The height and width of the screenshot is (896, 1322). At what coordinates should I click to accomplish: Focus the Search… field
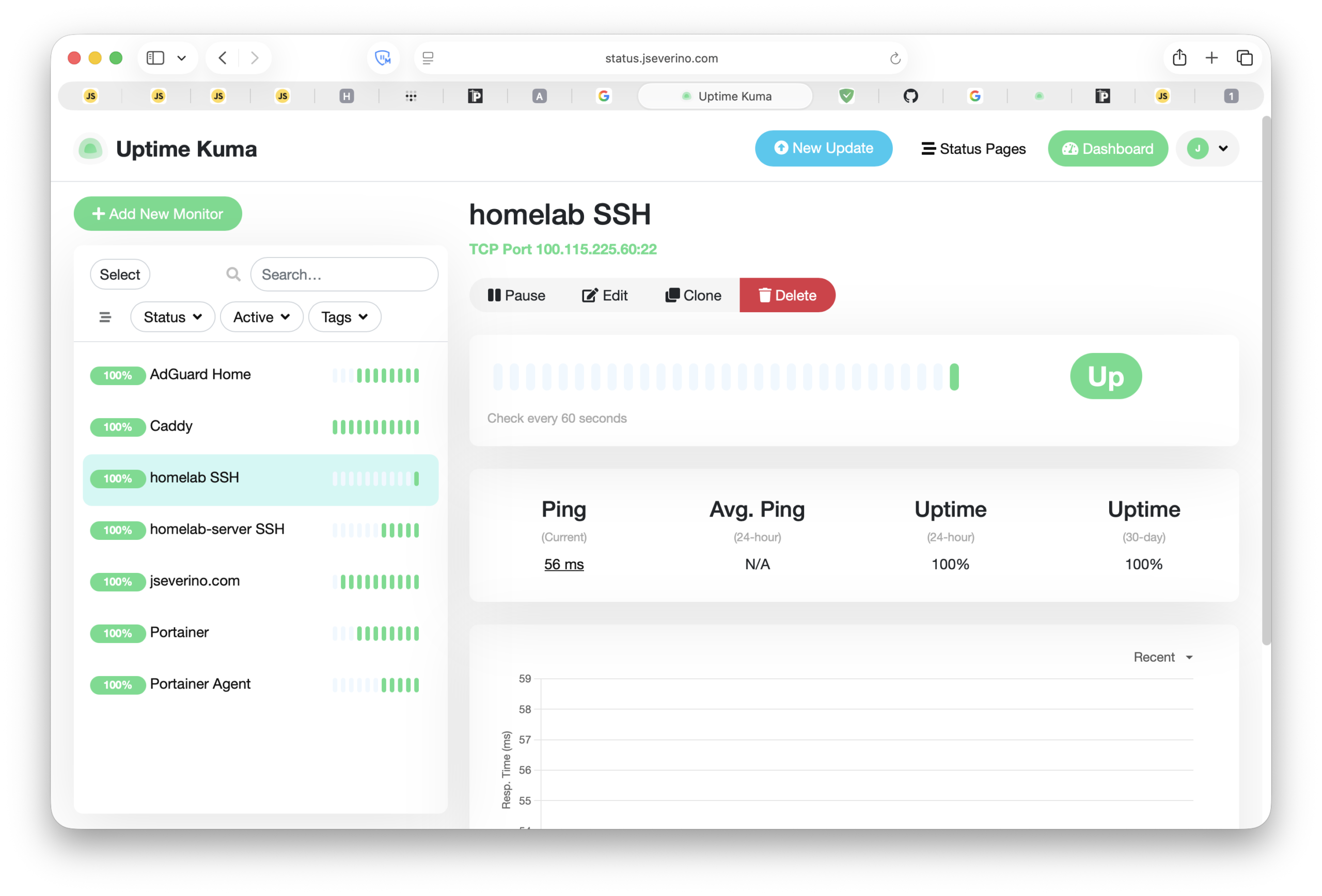[344, 275]
